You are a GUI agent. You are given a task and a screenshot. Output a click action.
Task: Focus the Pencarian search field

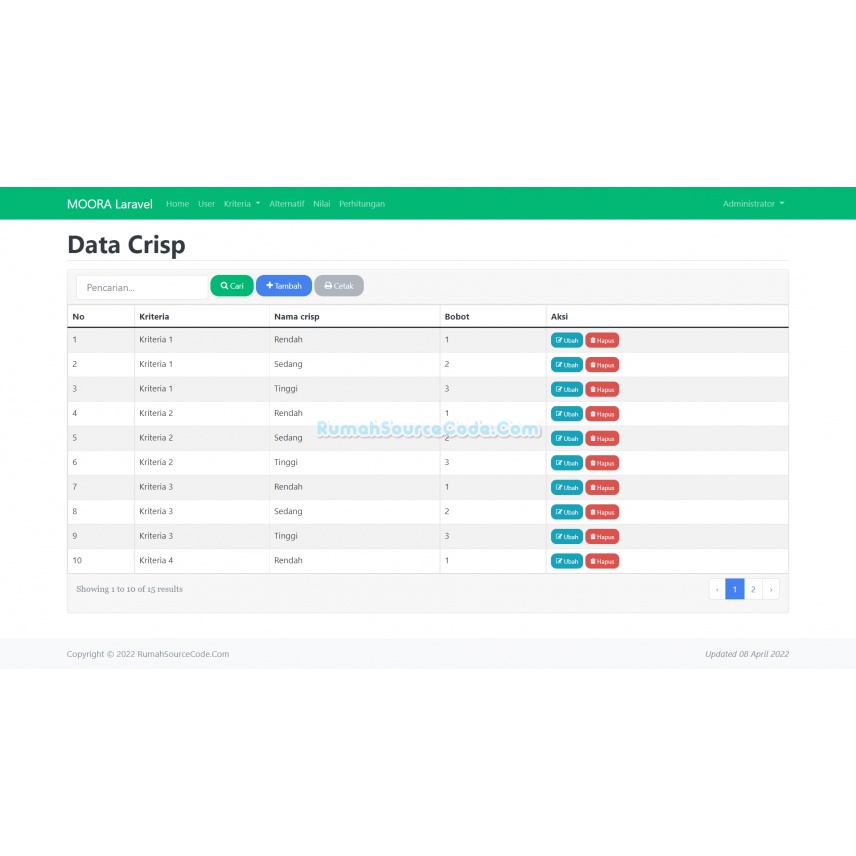[142, 287]
